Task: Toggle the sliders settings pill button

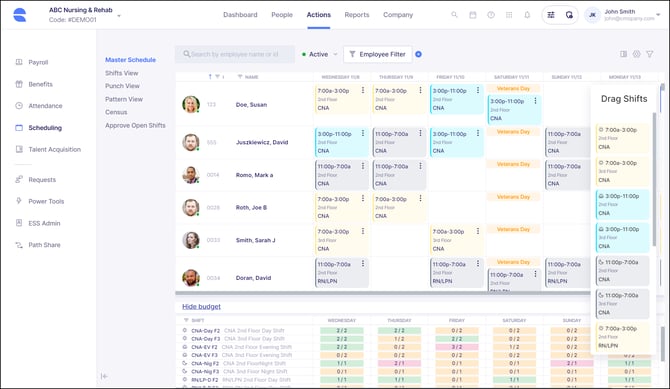Action: pos(551,15)
